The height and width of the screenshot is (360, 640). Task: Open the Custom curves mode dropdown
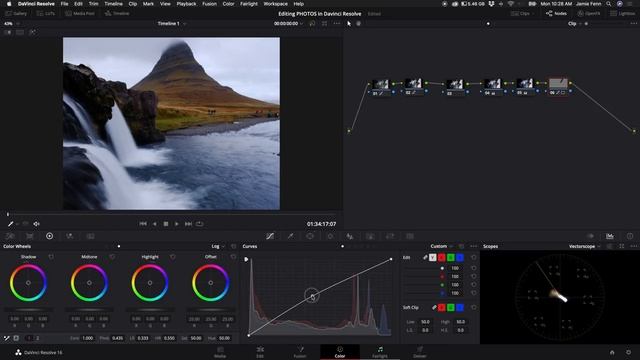(441, 246)
